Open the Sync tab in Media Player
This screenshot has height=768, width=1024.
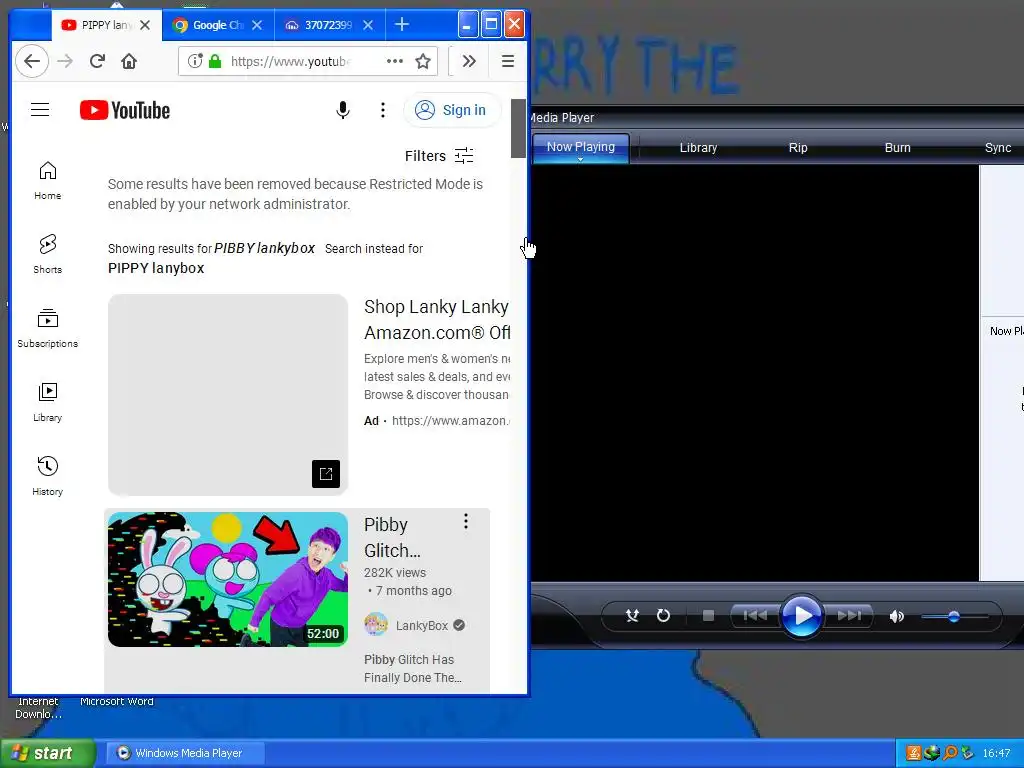998,148
